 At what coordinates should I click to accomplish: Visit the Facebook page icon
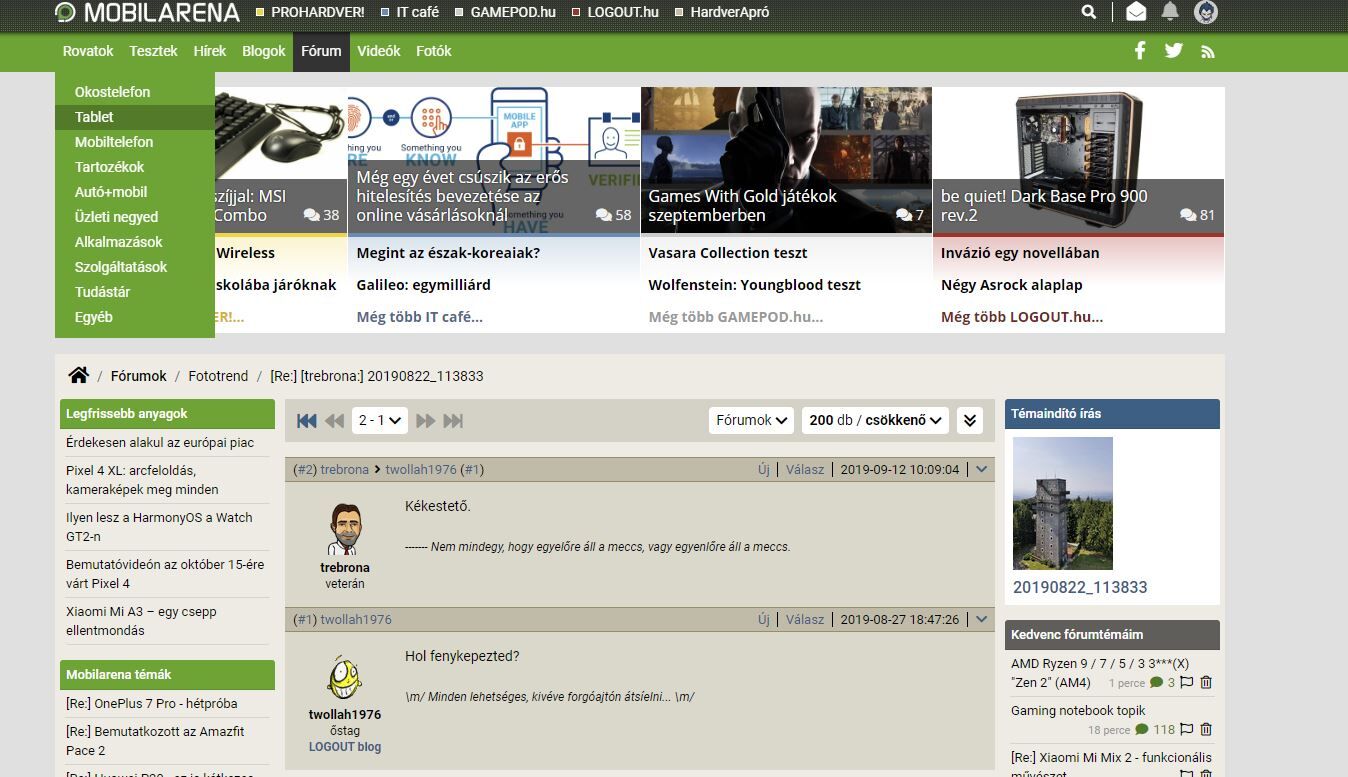1140,51
